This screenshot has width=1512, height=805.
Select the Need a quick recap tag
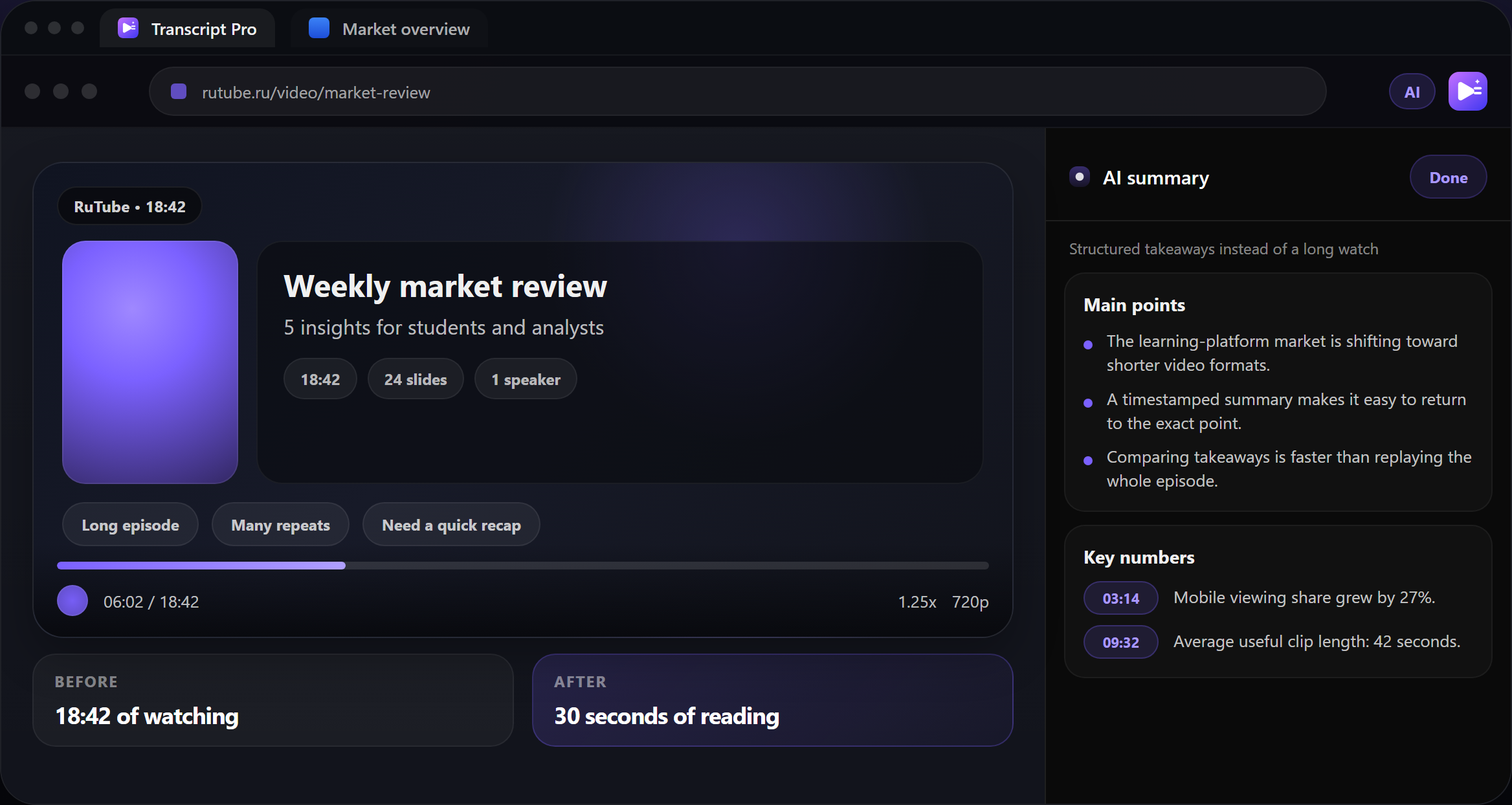click(451, 525)
